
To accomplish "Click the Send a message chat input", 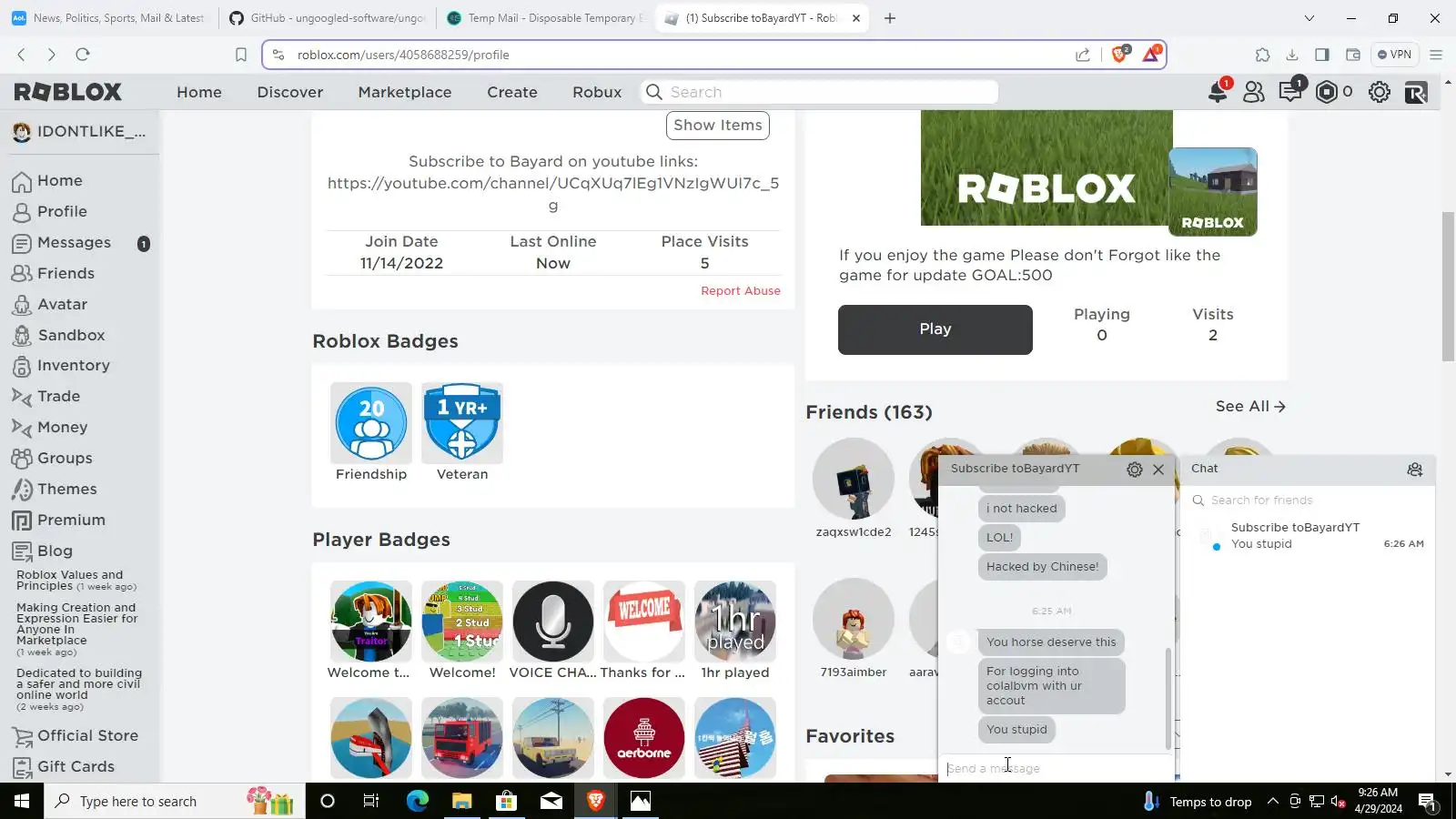I will [x=1057, y=769].
